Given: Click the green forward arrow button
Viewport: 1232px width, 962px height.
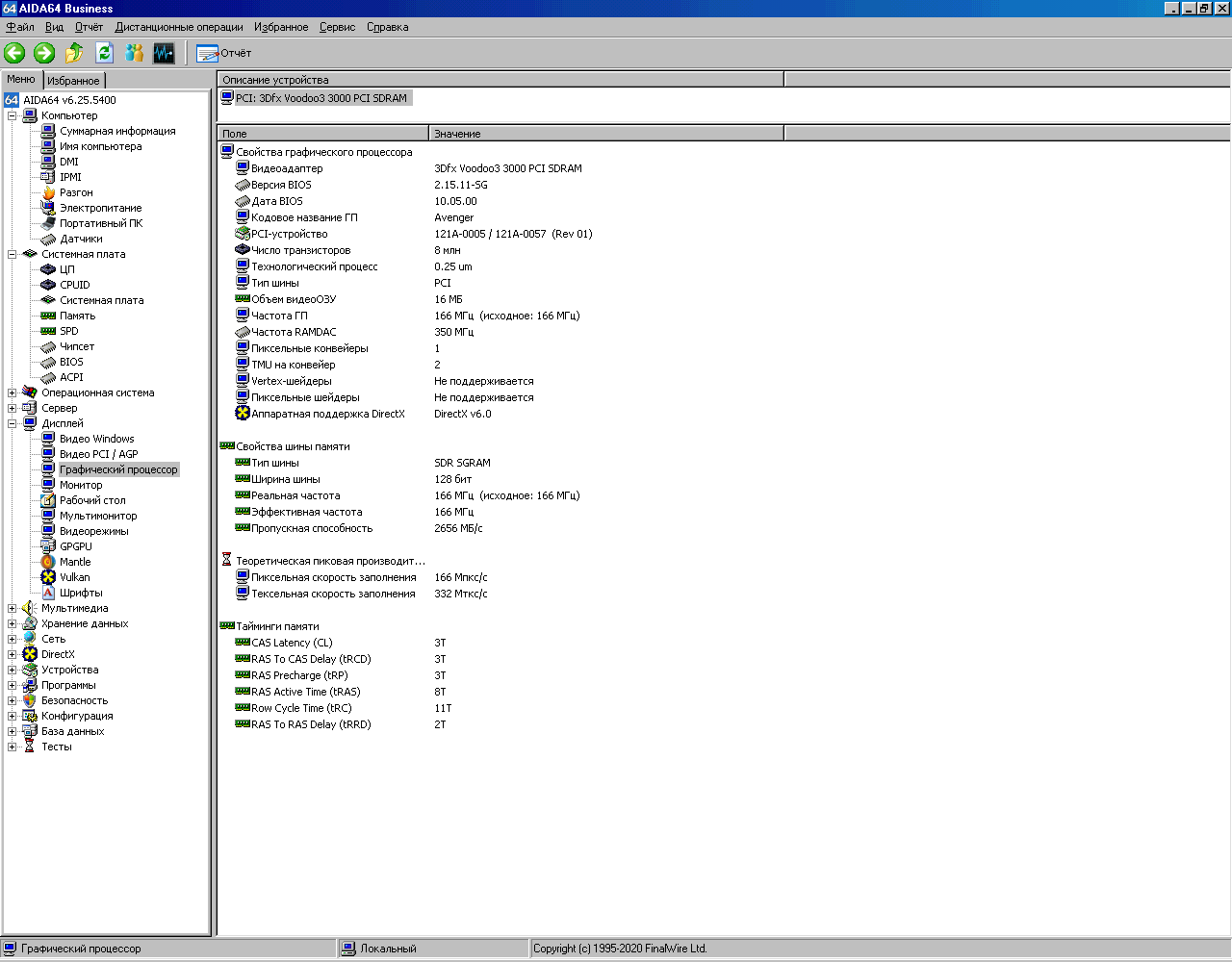Looking at the screenshot, I should (x=44, y=53).
